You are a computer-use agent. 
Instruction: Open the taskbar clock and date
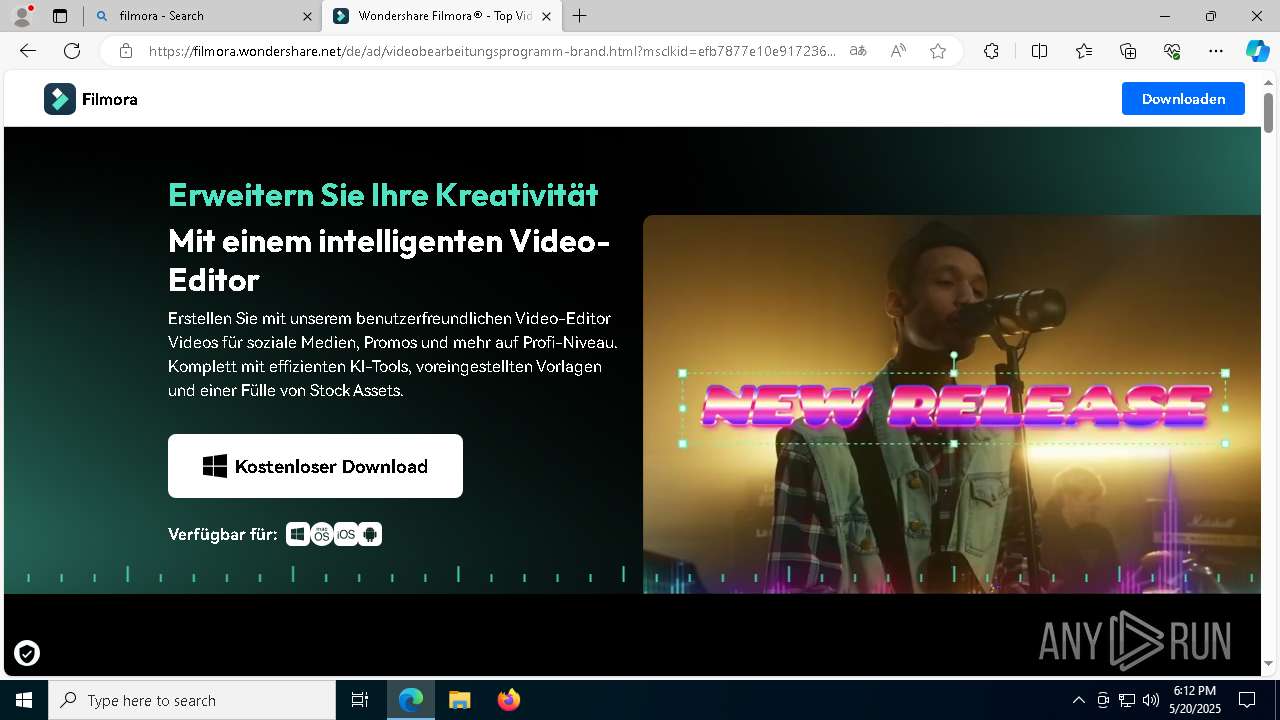click(1195, 700)
